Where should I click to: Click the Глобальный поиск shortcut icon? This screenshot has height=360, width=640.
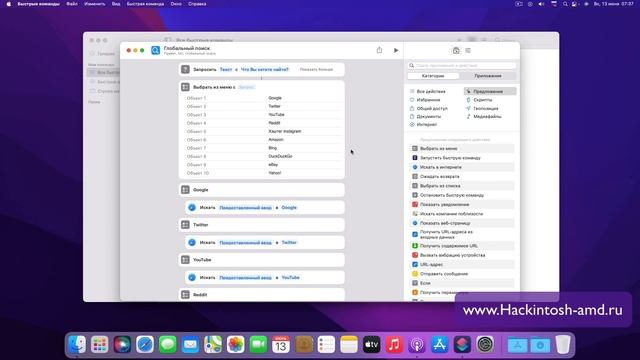click(x=156, y=50)
